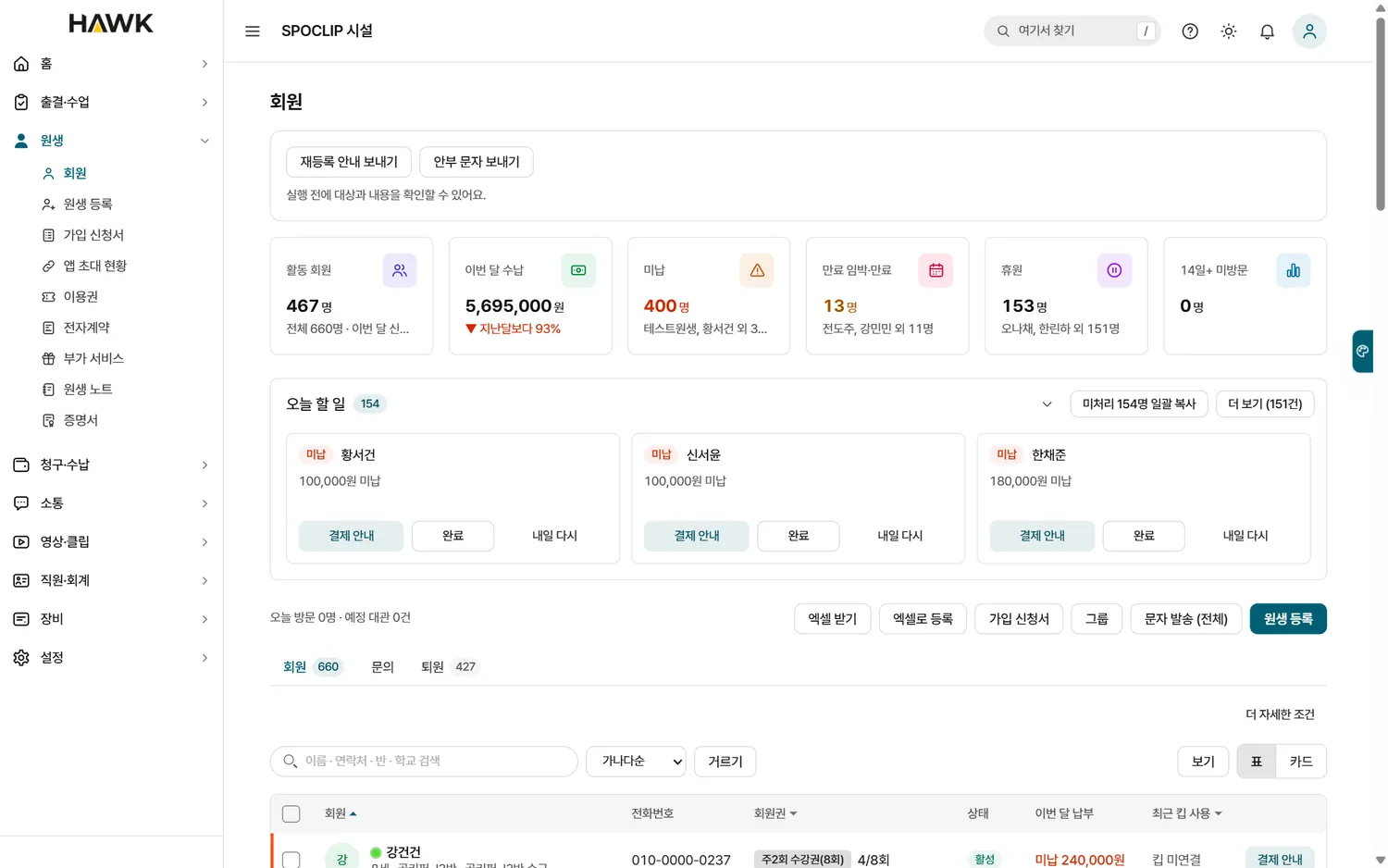Select the 퇴원 427 tab
This screenshot has width=1388, height=868.
click(449, 666)
